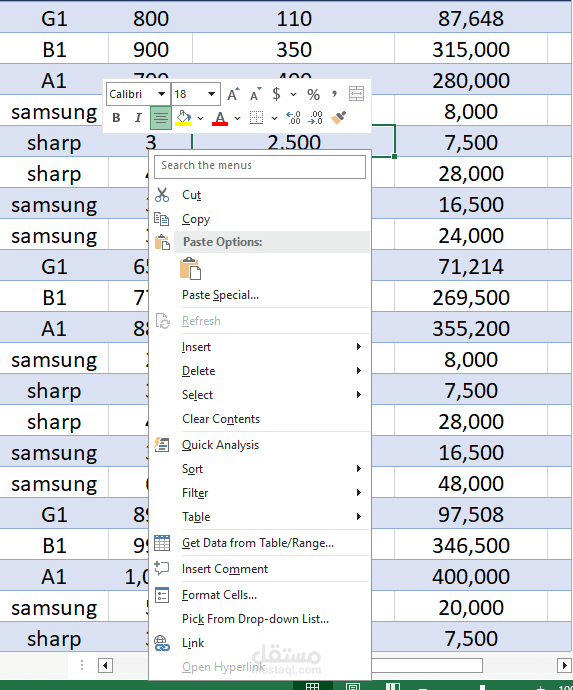Apply Accounting Number Format dollar icon
573x690 pixels.
click(276, 94)
